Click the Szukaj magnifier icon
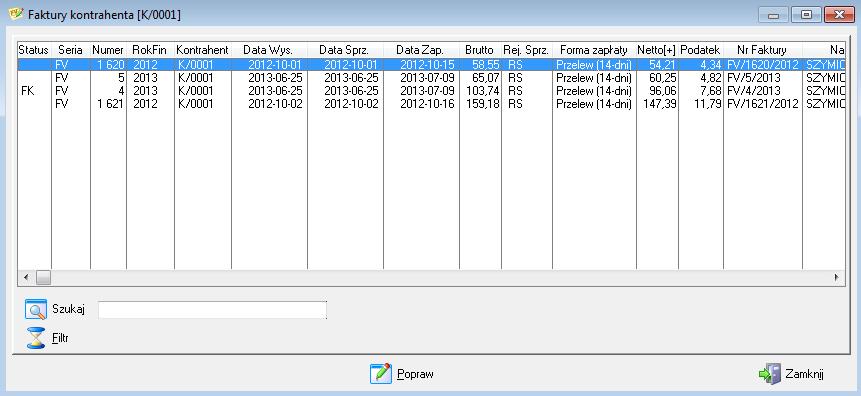The height and width of the screenshot is (396, 861). pyautogui.click(x=36, y=309)
